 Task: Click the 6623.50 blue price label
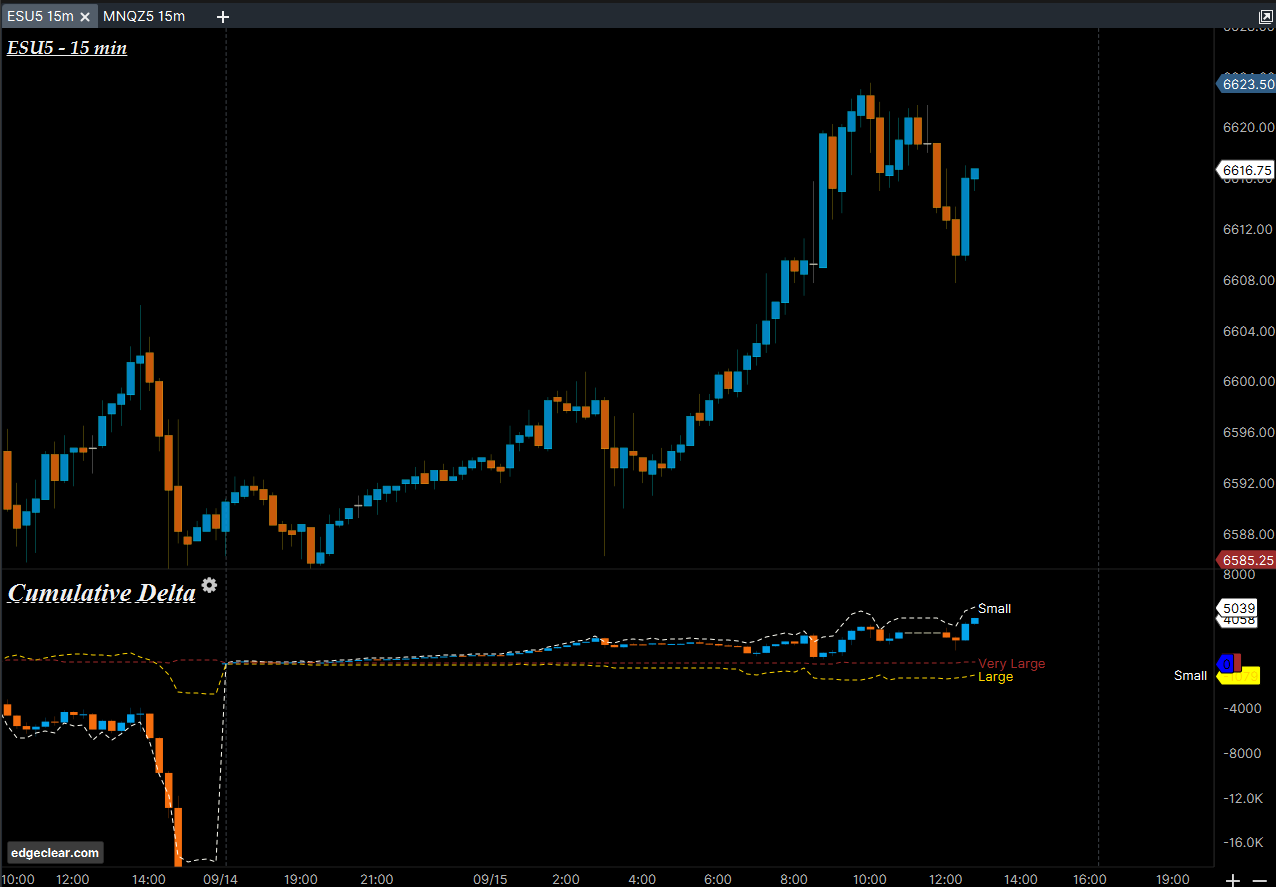tap(1246, 85)
